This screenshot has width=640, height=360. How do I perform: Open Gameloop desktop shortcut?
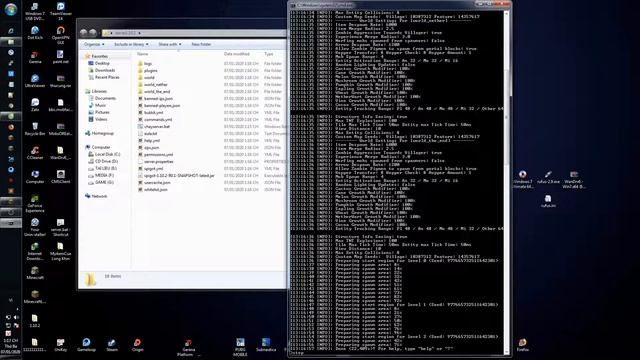pyautogui.click(x=86, y=345)
